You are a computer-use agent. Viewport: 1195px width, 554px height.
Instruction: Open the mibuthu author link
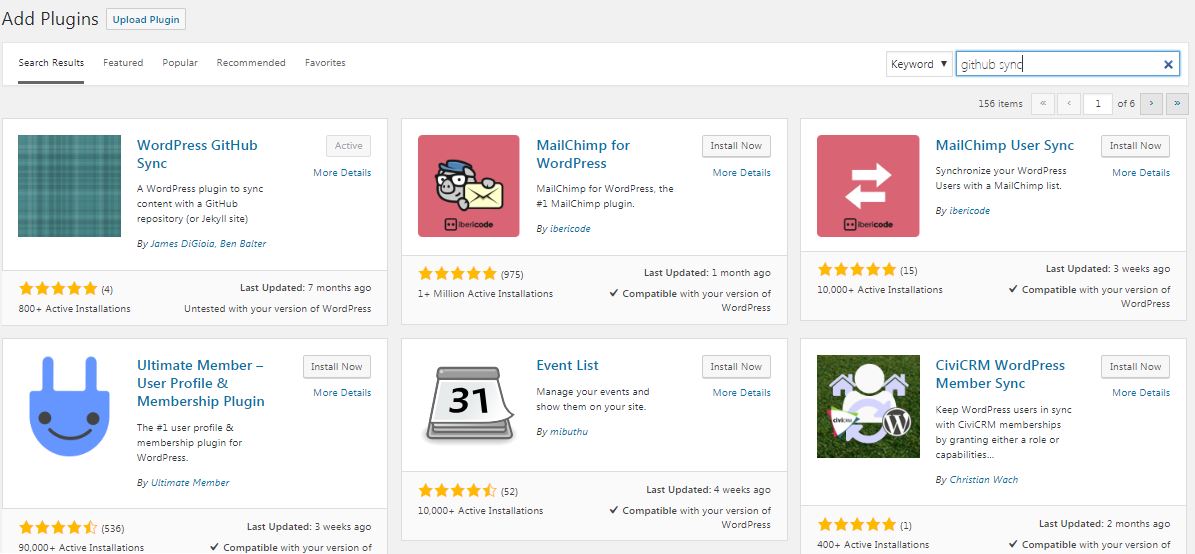pos(569,432)
